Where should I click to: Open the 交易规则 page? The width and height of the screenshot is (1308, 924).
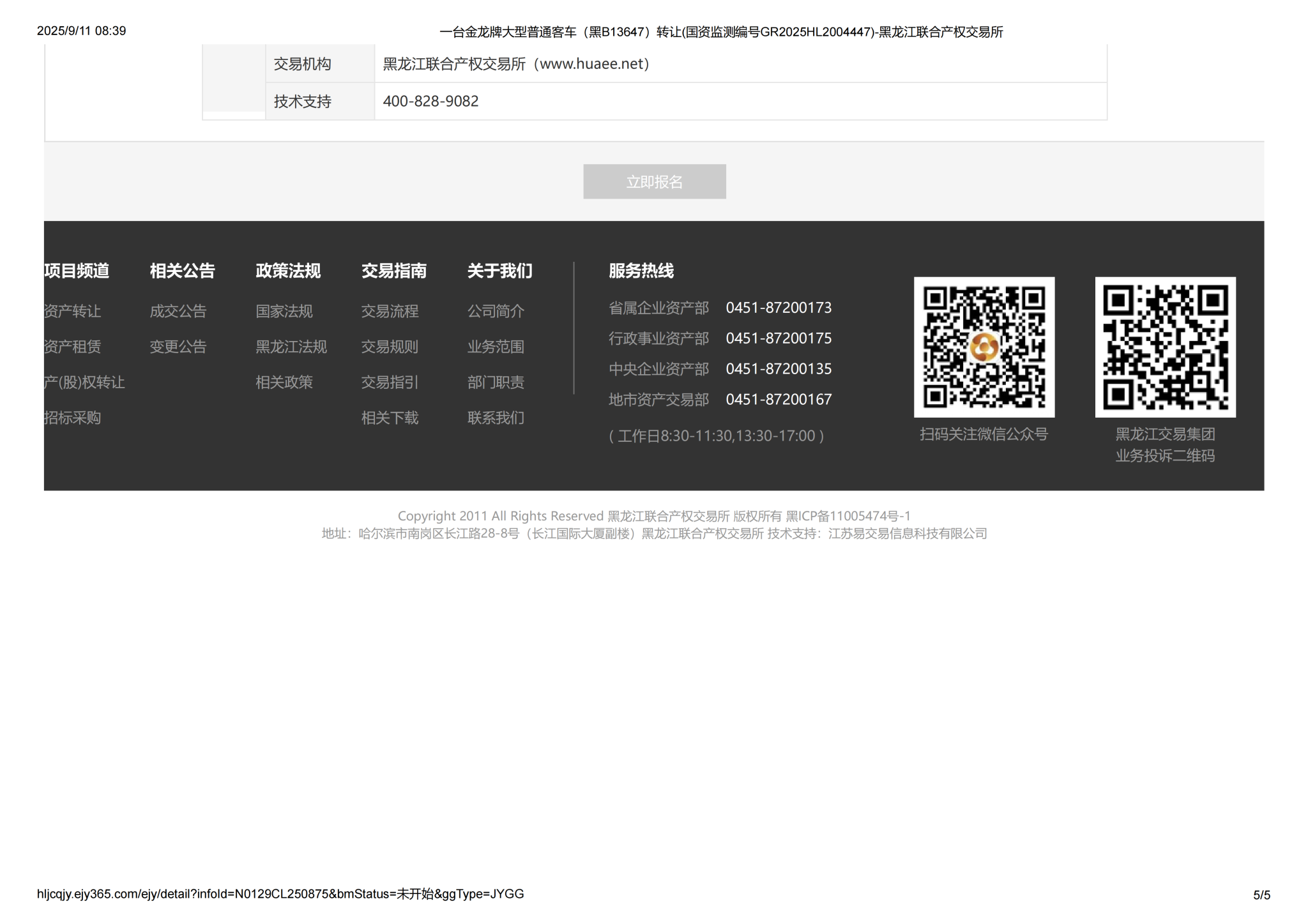point(390,347)
